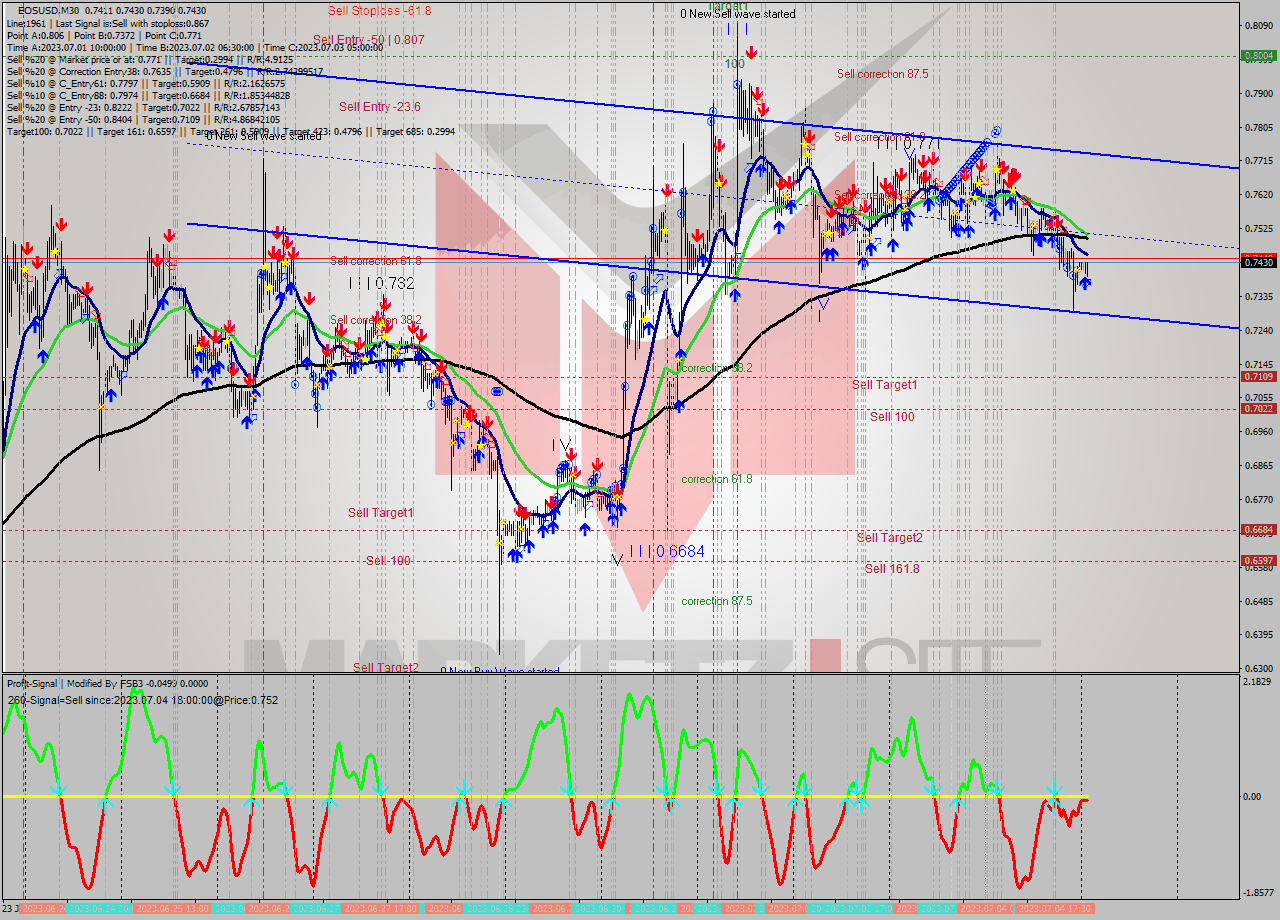The width and height of the screenshot is (1280, 920).
Task: Click the 0.6684 price level tag
Action: [1257, 529]
